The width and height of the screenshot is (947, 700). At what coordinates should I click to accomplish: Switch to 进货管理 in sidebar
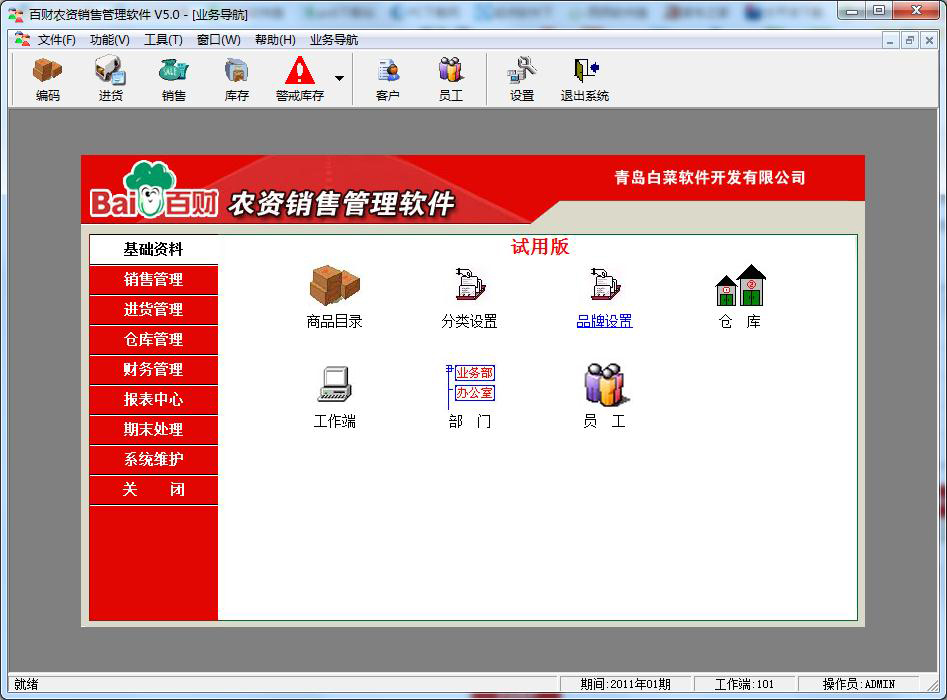tap(153, 310)
